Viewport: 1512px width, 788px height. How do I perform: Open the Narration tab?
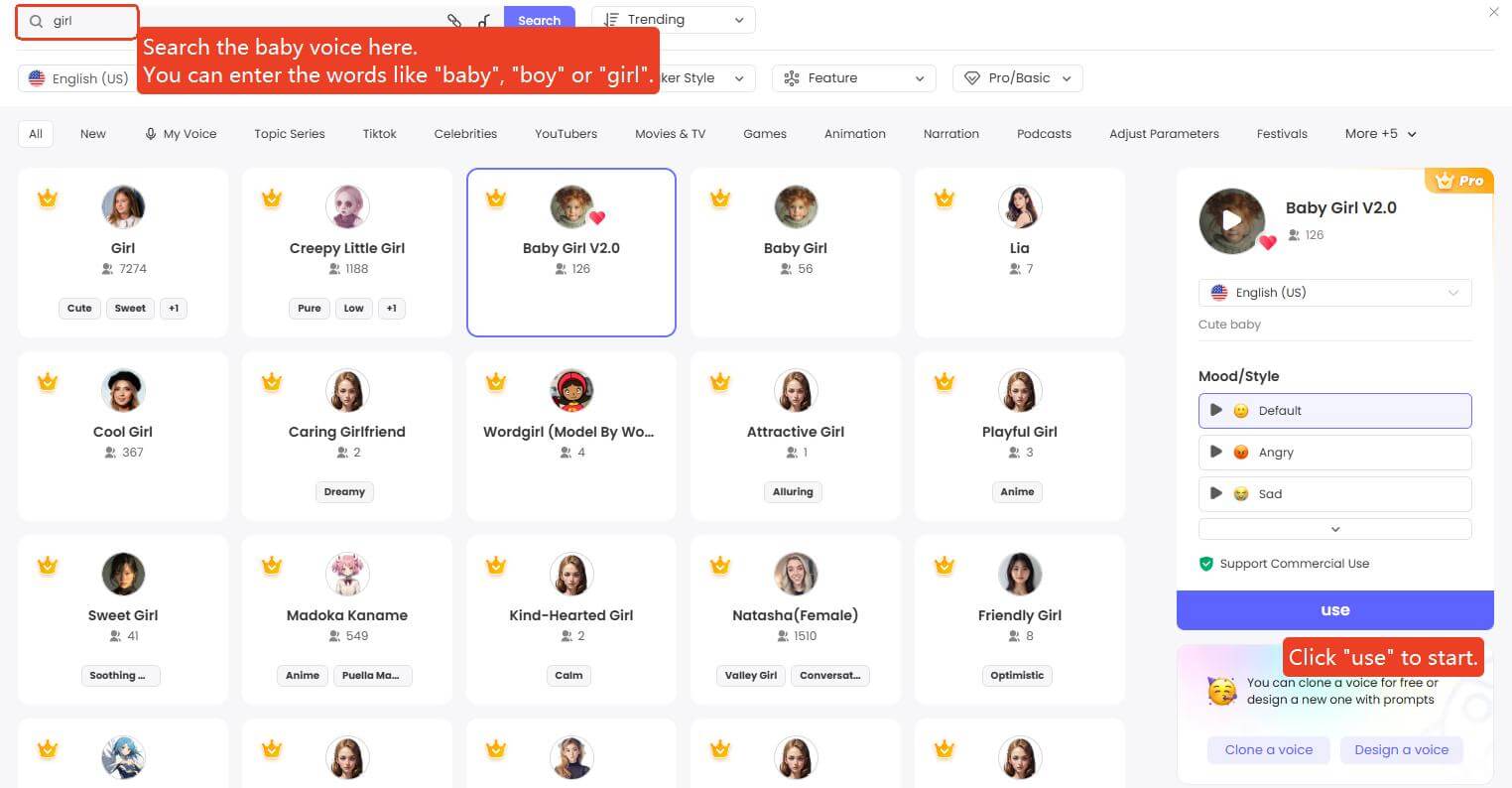951,134
